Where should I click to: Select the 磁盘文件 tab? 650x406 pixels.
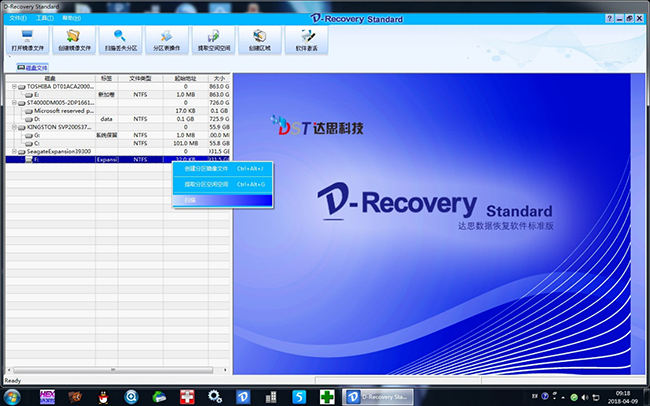[x=33, y=68]
